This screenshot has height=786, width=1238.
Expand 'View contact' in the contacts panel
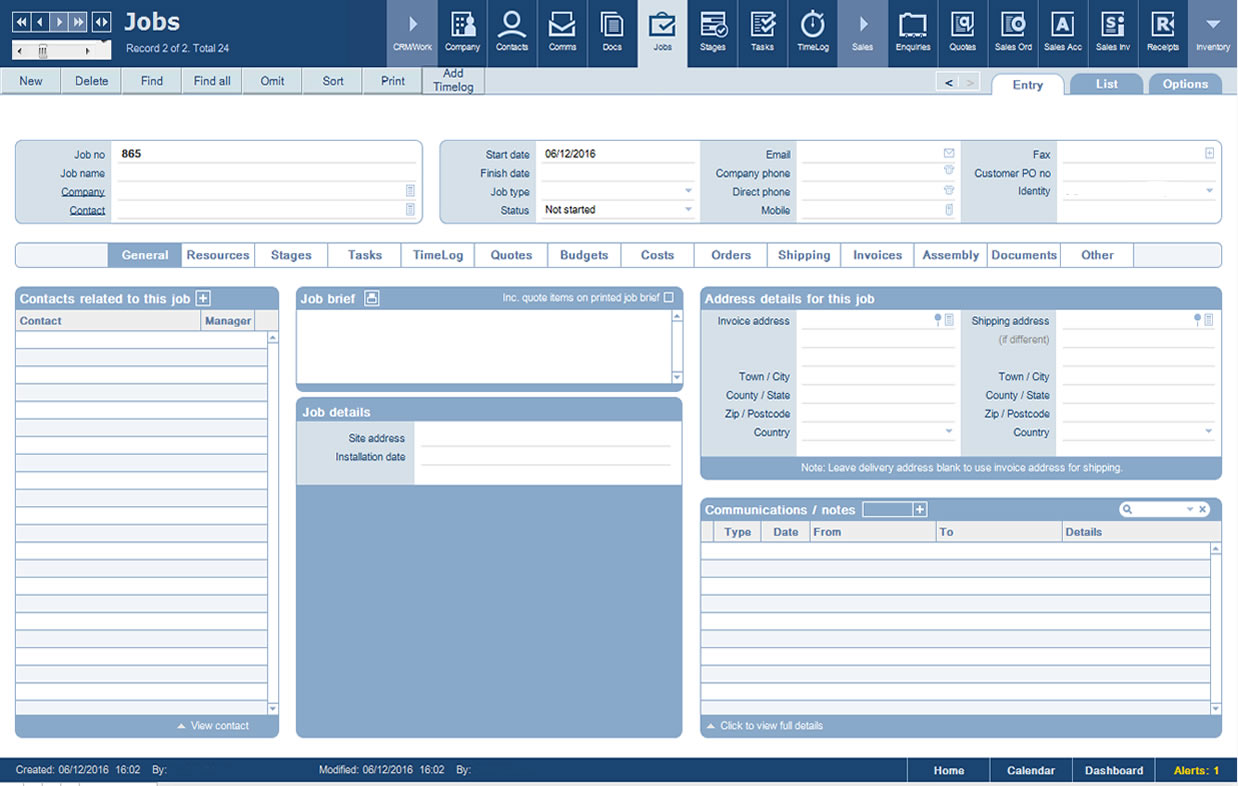pyautogui.click(x=214, y=726)
